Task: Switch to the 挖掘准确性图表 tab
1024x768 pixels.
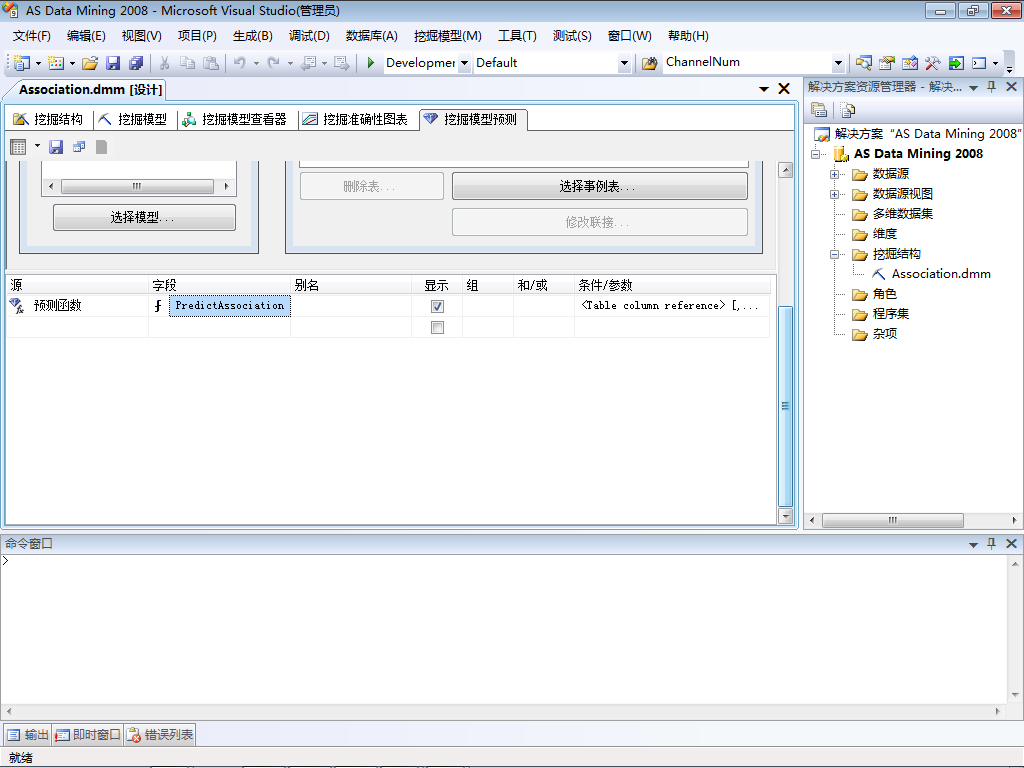Action: pos(355,119)
